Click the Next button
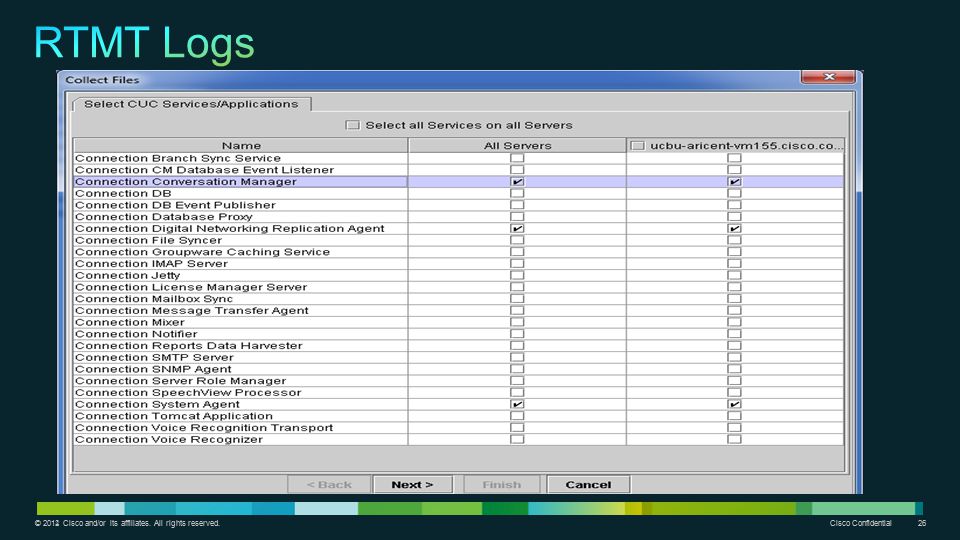Viewport: 960px width, 540px height. (x=412, y=484)
